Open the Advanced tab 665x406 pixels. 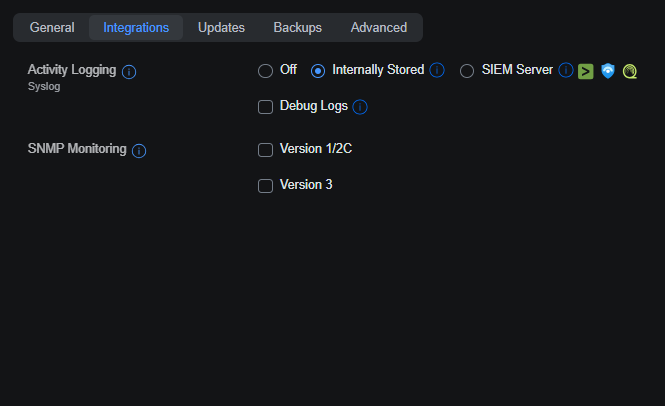click(379, 28)
